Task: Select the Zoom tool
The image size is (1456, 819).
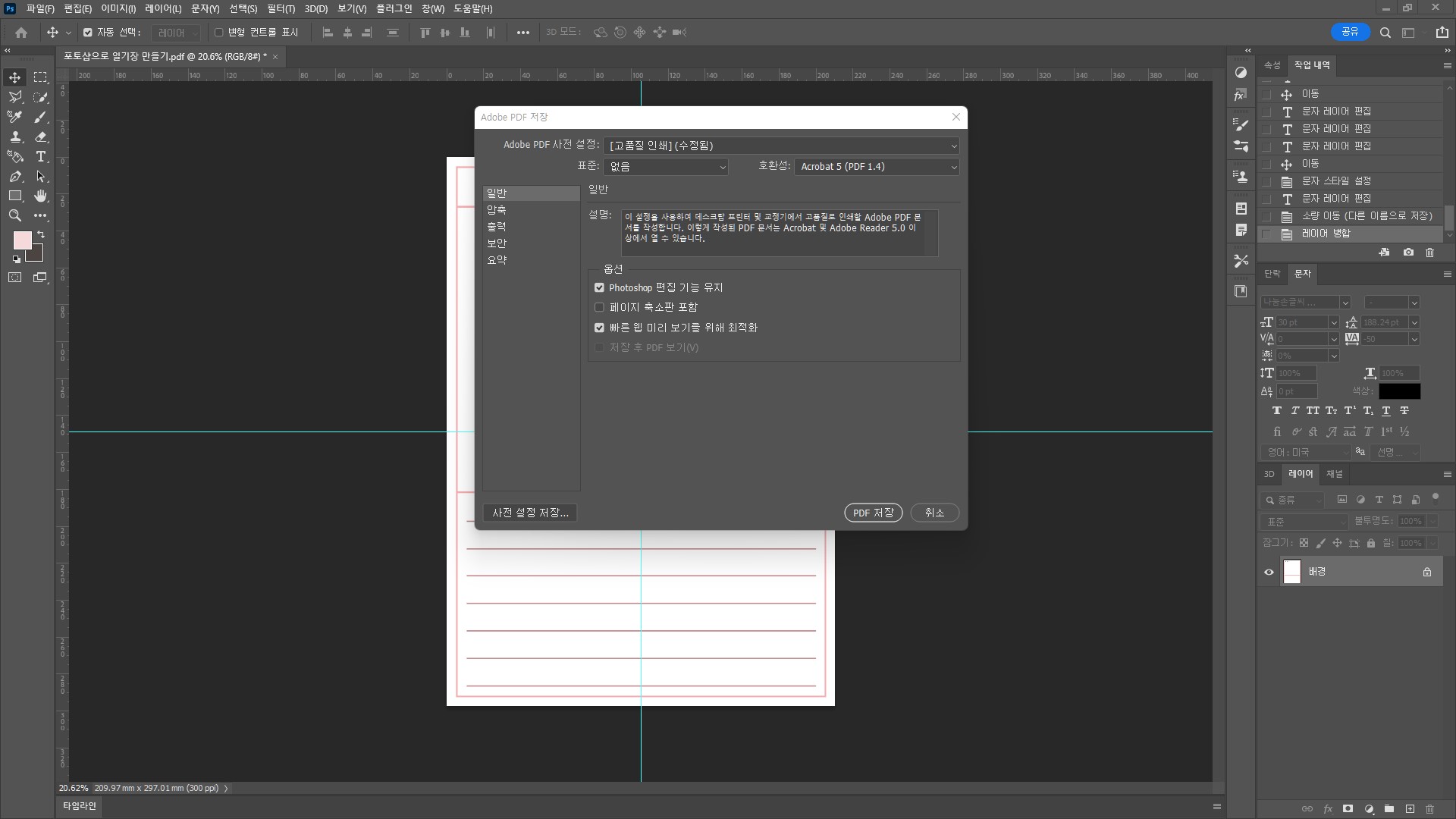Action: [x=14, y=216]
